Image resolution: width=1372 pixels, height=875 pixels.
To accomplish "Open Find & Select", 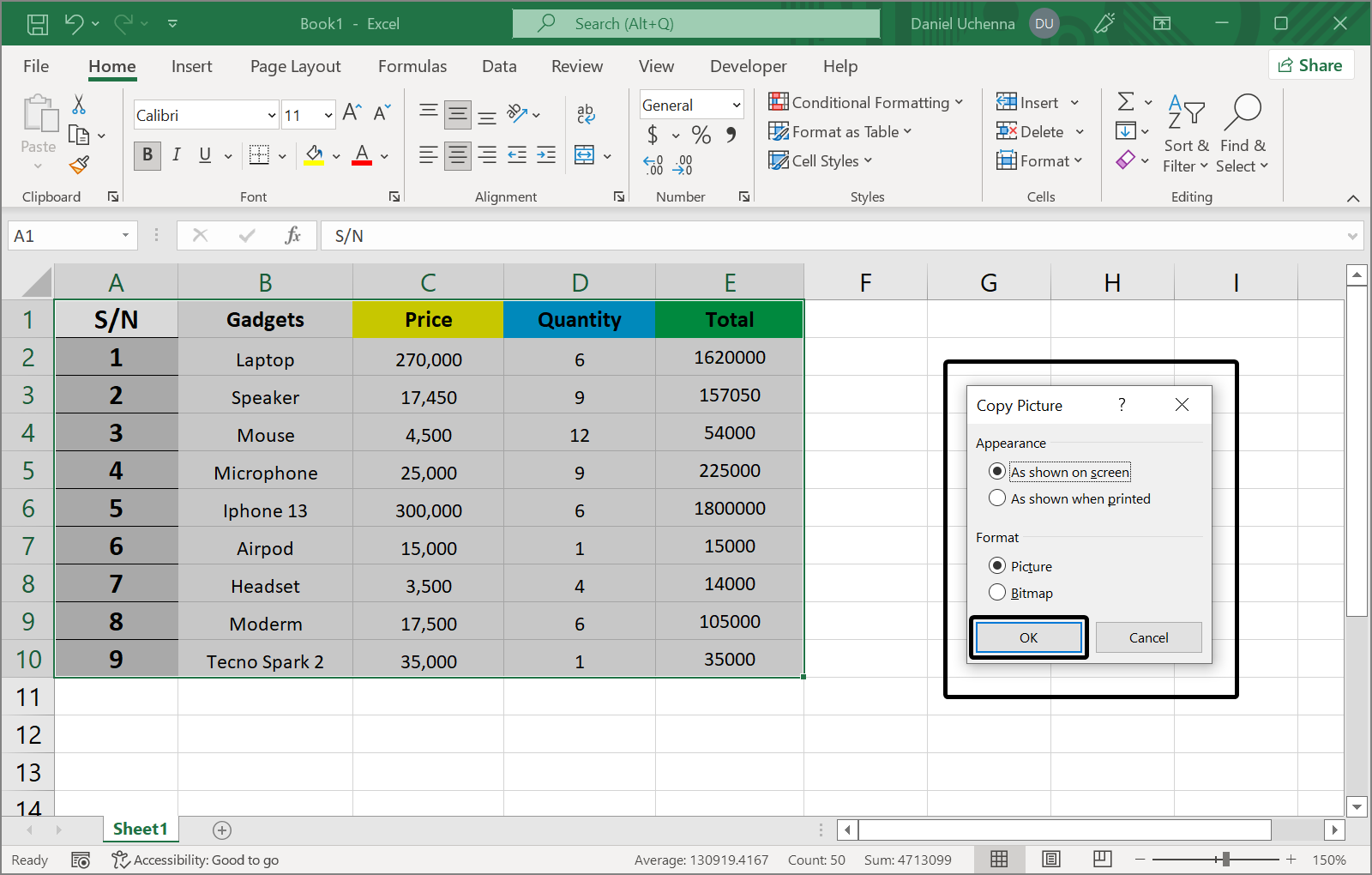I will [x=1243, y=135].
